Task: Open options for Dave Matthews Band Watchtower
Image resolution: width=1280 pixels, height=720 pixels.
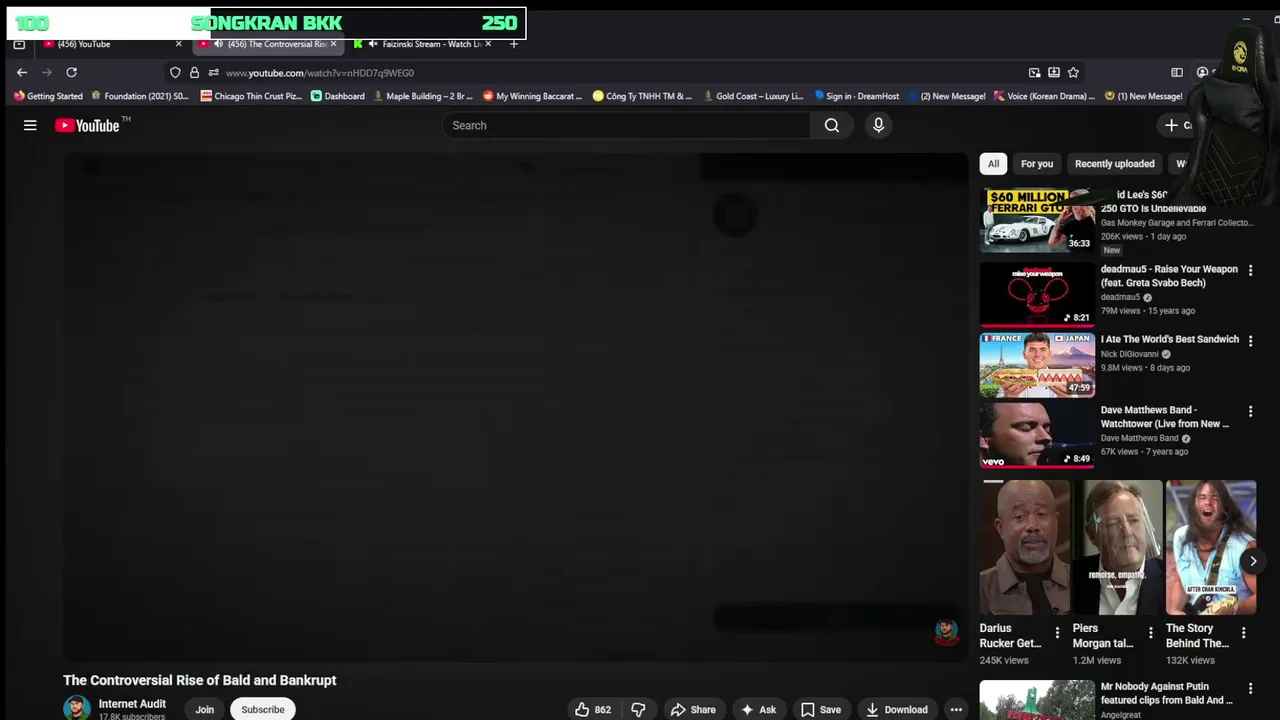Action: point(1250,411)
